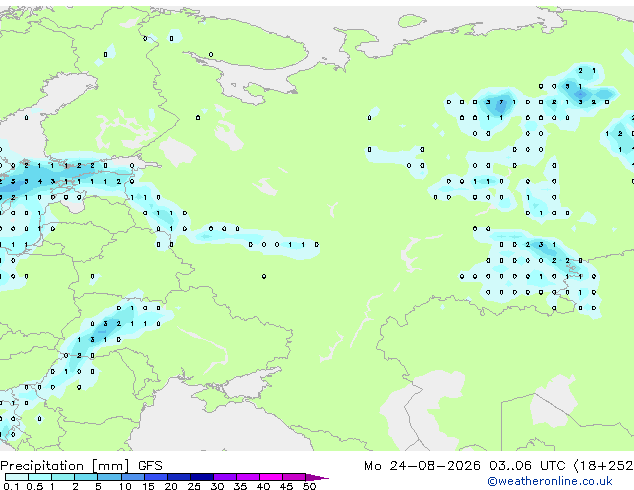Viewport: 634px width, 490px height.
Task: Click the 'Precipitation [mm]' map title
Action: (x=65, y=466)
